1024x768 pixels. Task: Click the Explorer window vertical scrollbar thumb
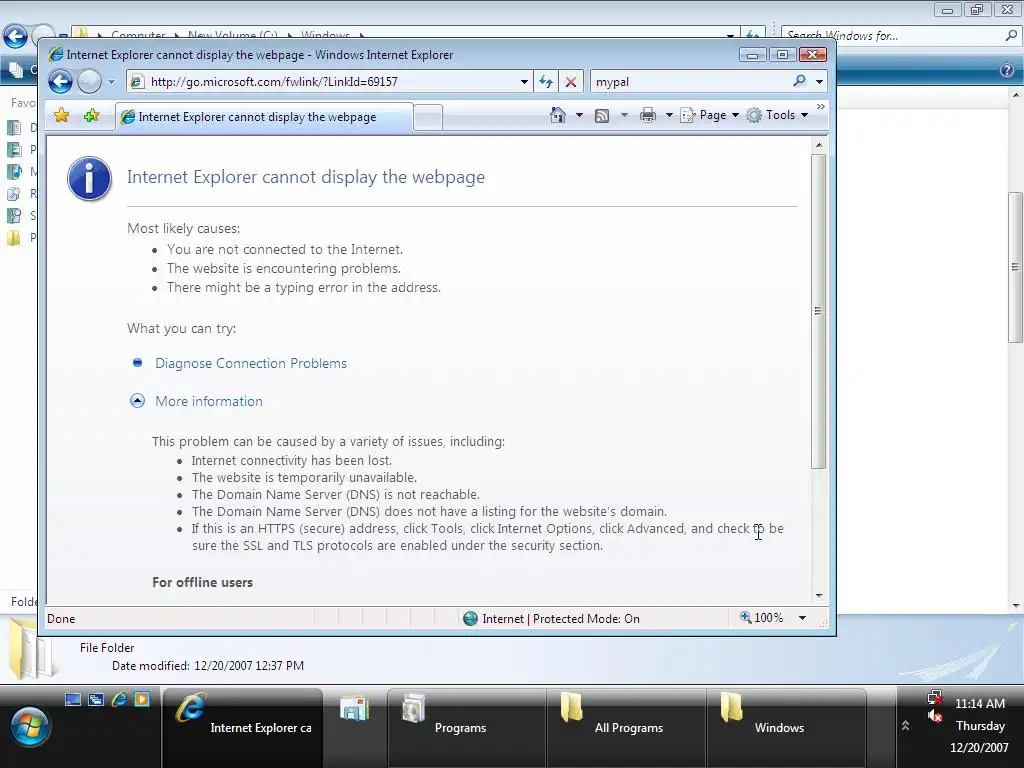pos(1015,266)
